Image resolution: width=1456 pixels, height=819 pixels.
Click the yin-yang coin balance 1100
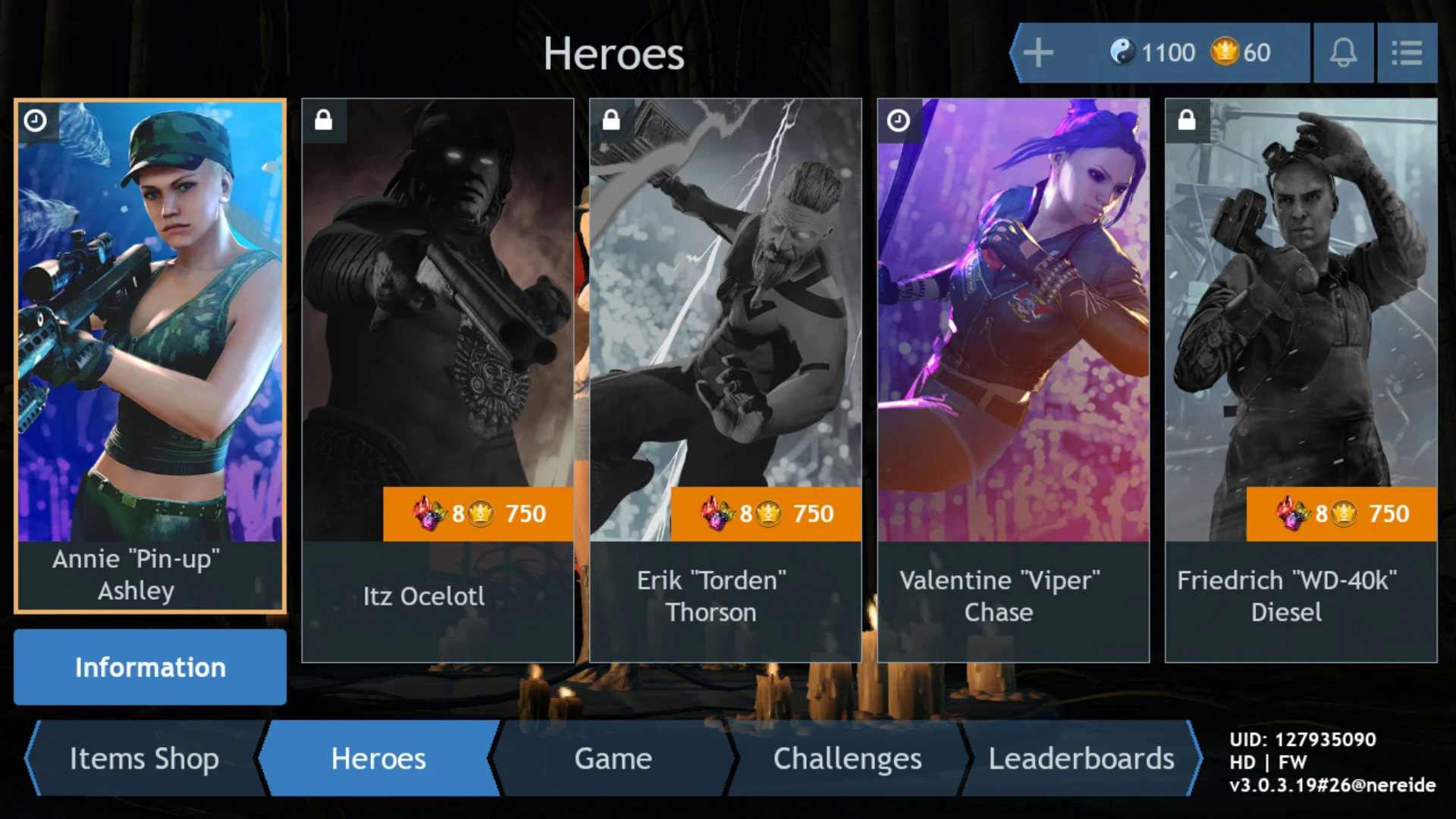point(1153,52)
